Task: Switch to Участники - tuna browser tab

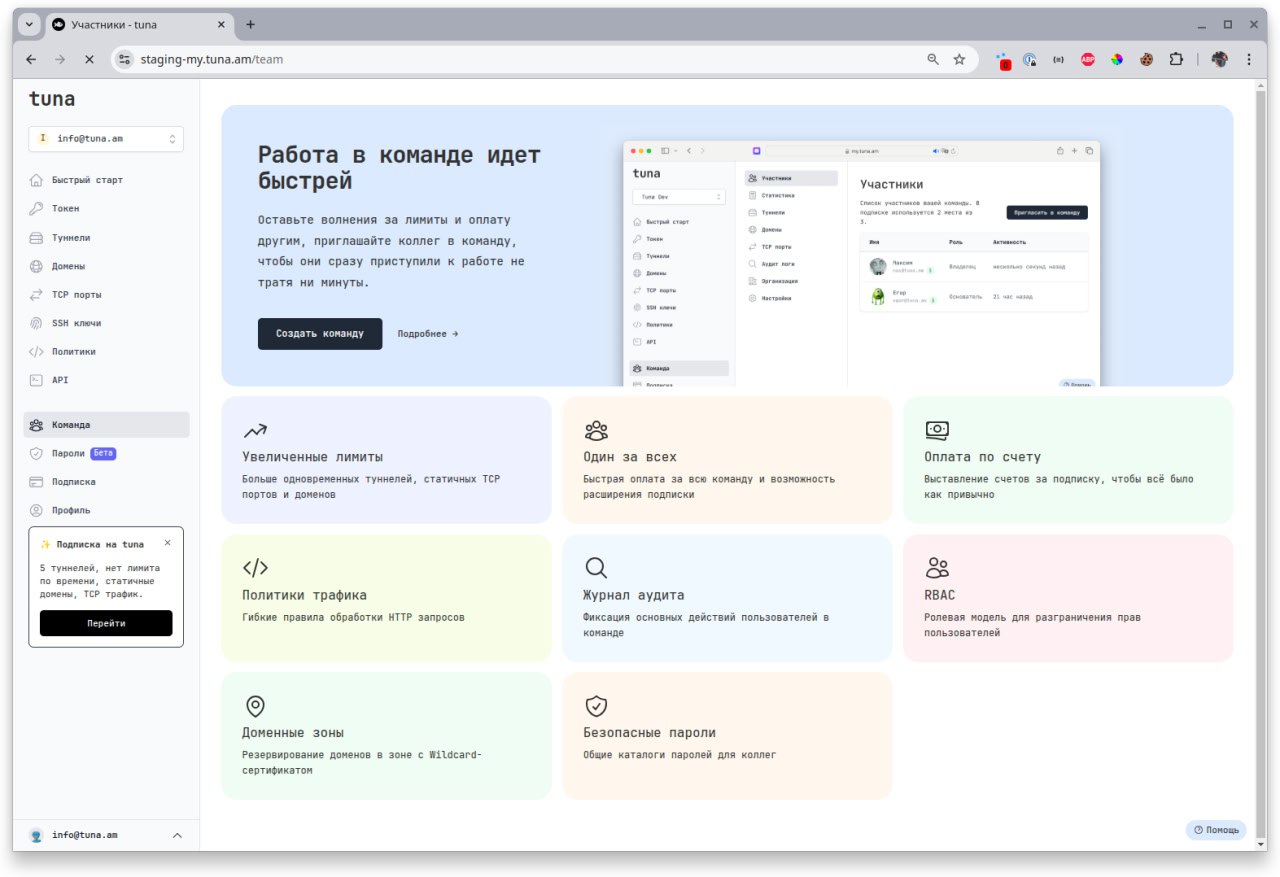Action: pos(138,25)
